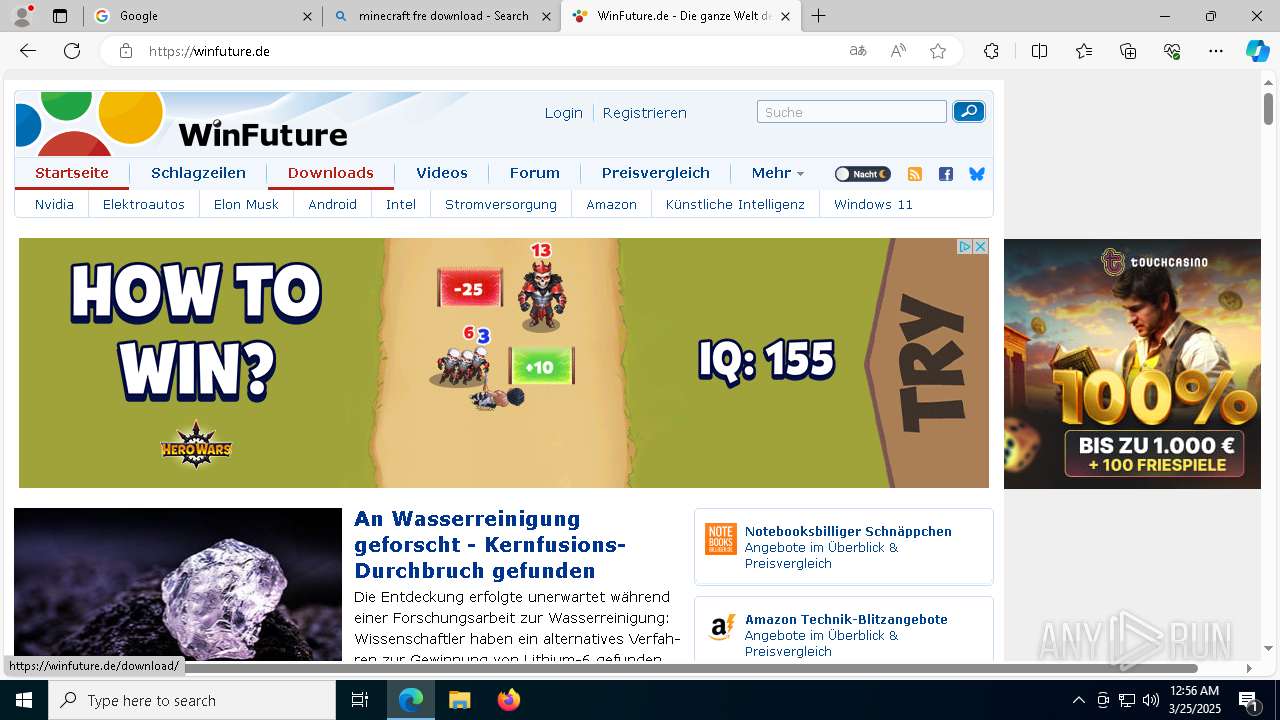Open WinFuture Facebook page icon
Screen dimensions: 1280x720
click(x=946, y=174)
